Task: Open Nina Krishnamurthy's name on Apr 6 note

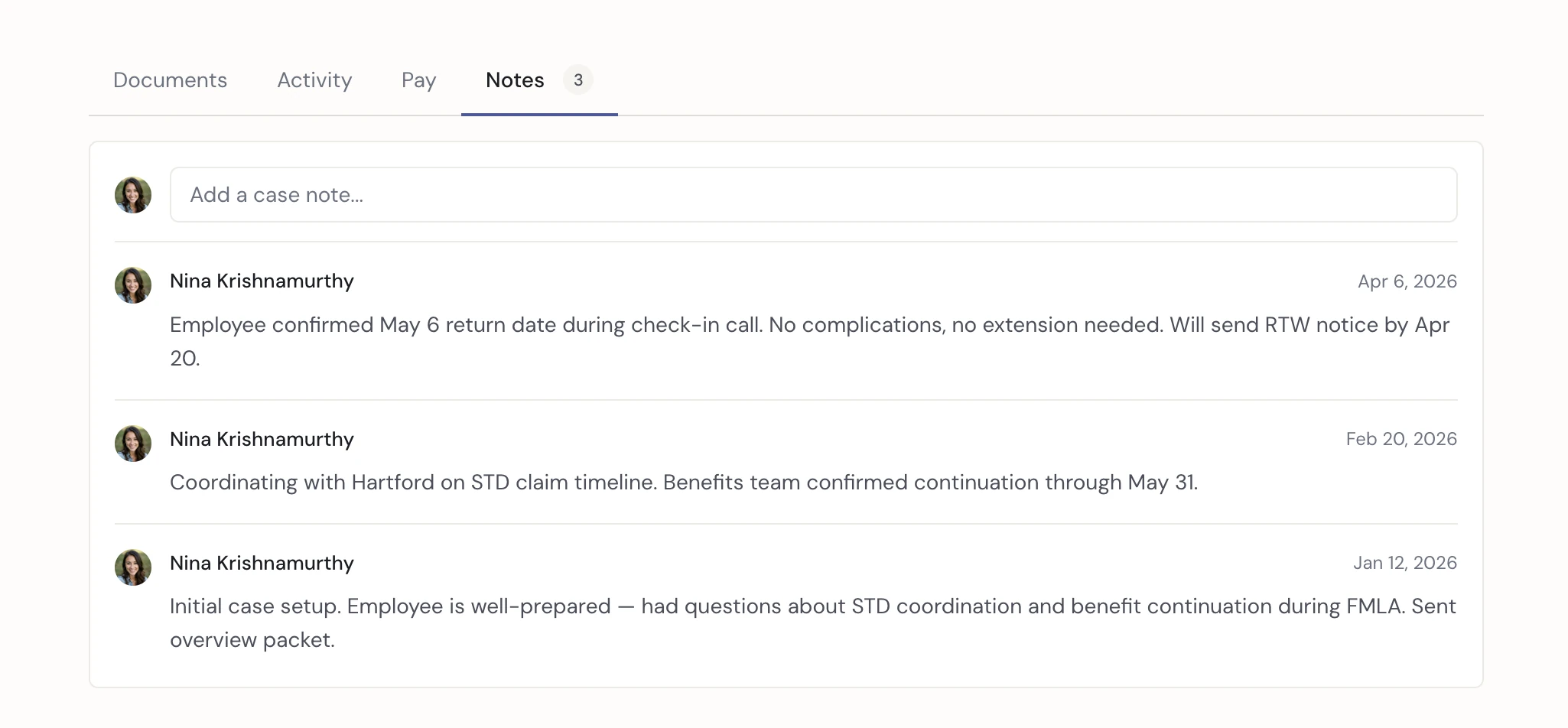Action: point(262,281)
